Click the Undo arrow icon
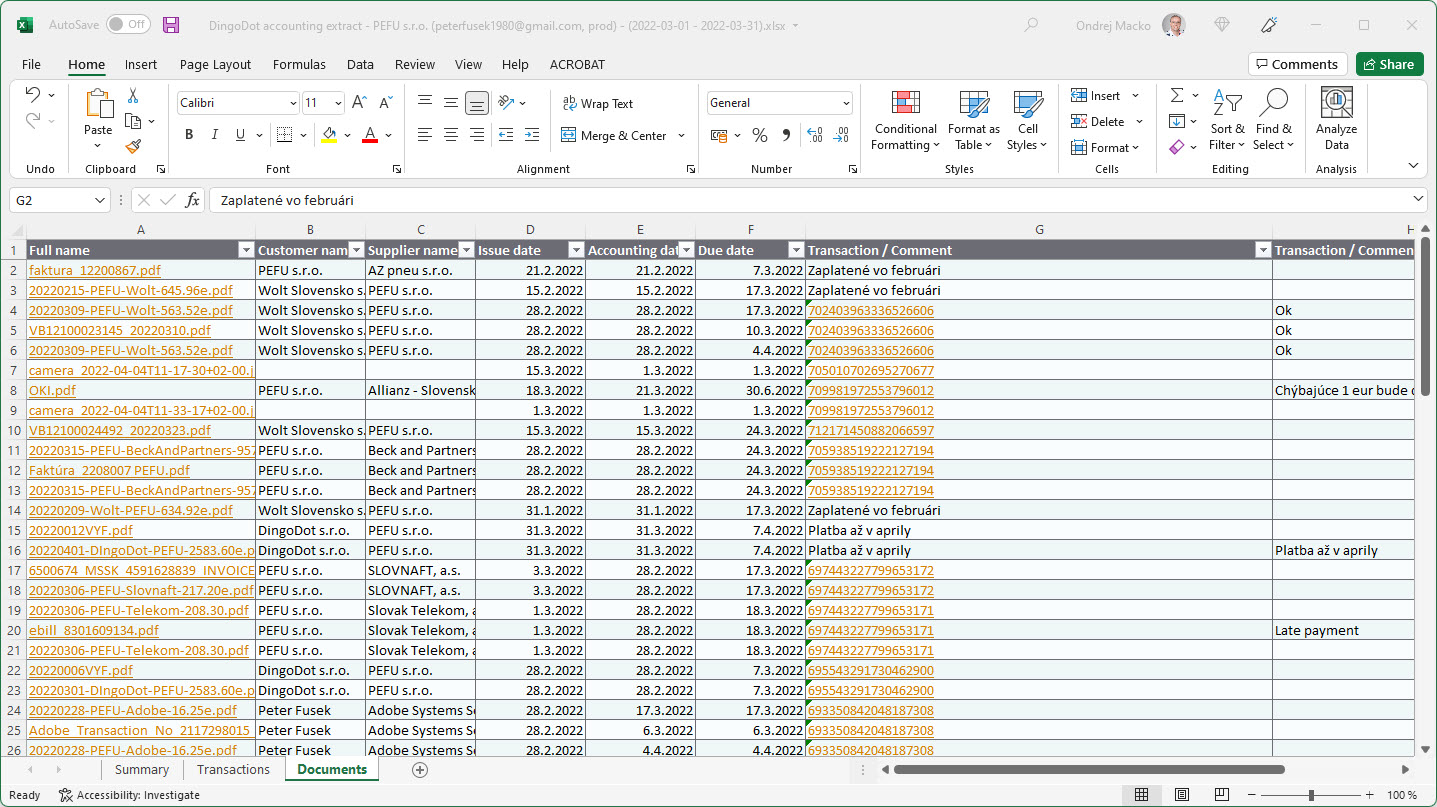The height and width of the screenshot is (807, 1437). coord(33,95)
